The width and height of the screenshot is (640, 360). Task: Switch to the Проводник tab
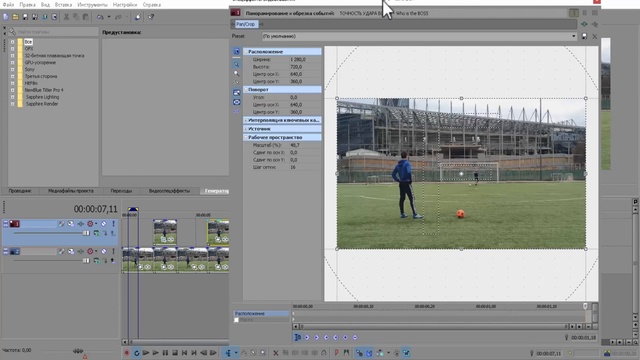click(x=20, y=191)
